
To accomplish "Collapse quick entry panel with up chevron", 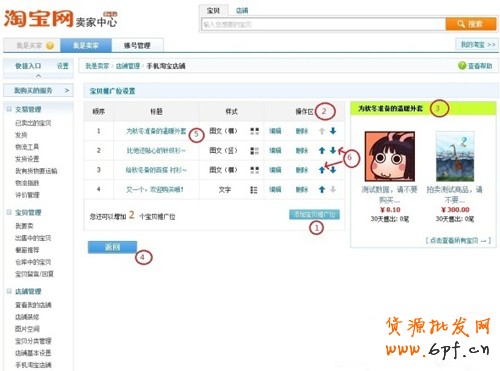I will (x=39, y=76).
